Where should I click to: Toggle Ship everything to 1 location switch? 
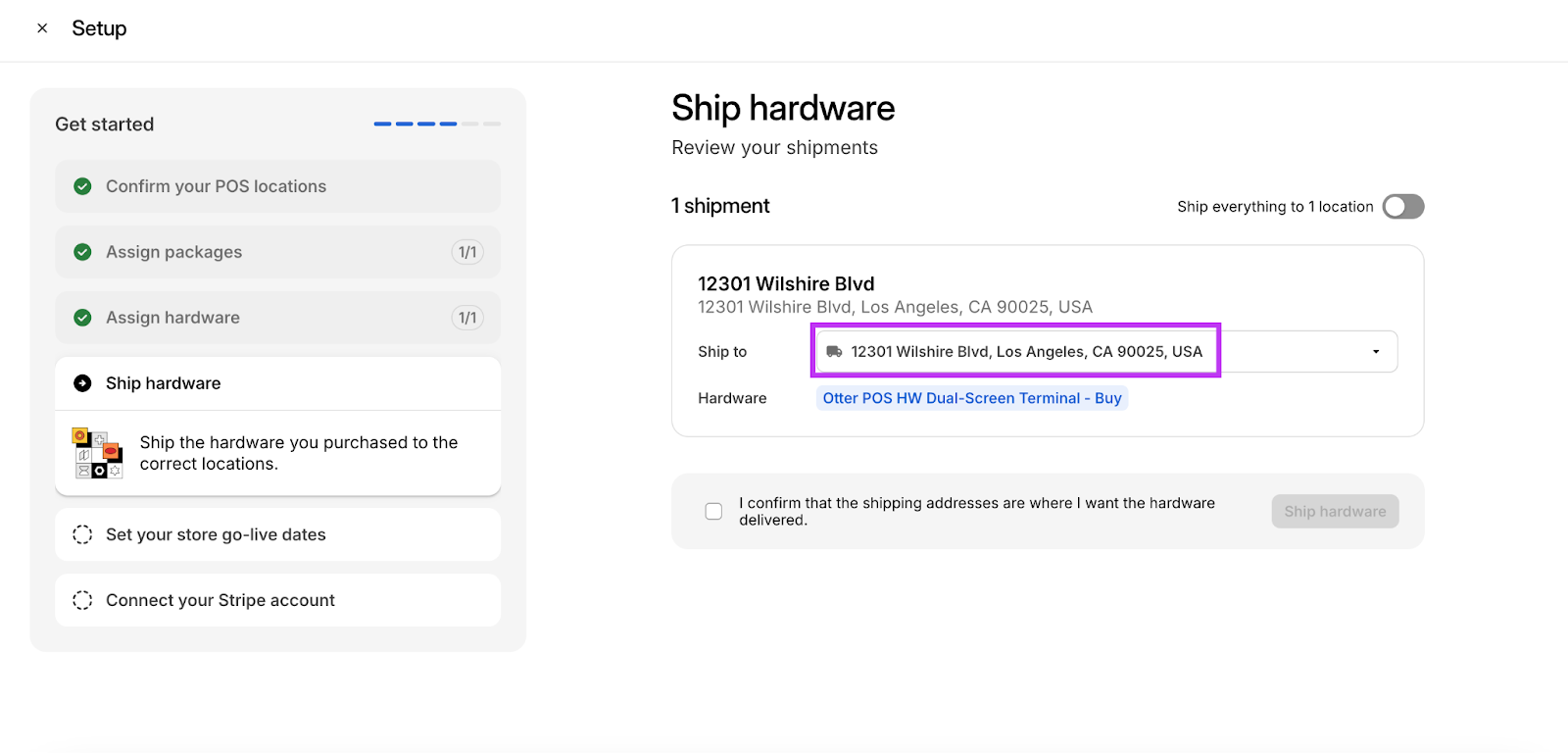tap(1402, 207)
